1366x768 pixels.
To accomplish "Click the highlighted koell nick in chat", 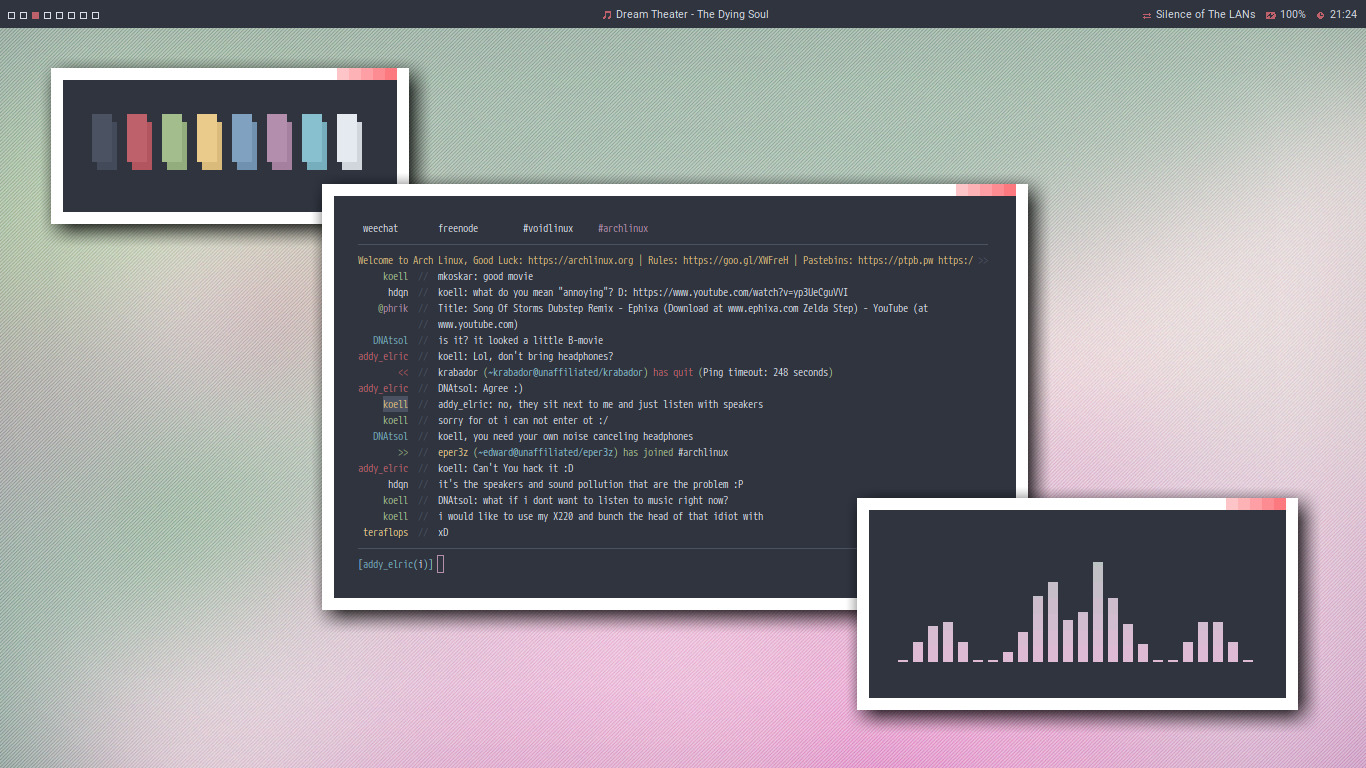I will click(x=395, y=404).
